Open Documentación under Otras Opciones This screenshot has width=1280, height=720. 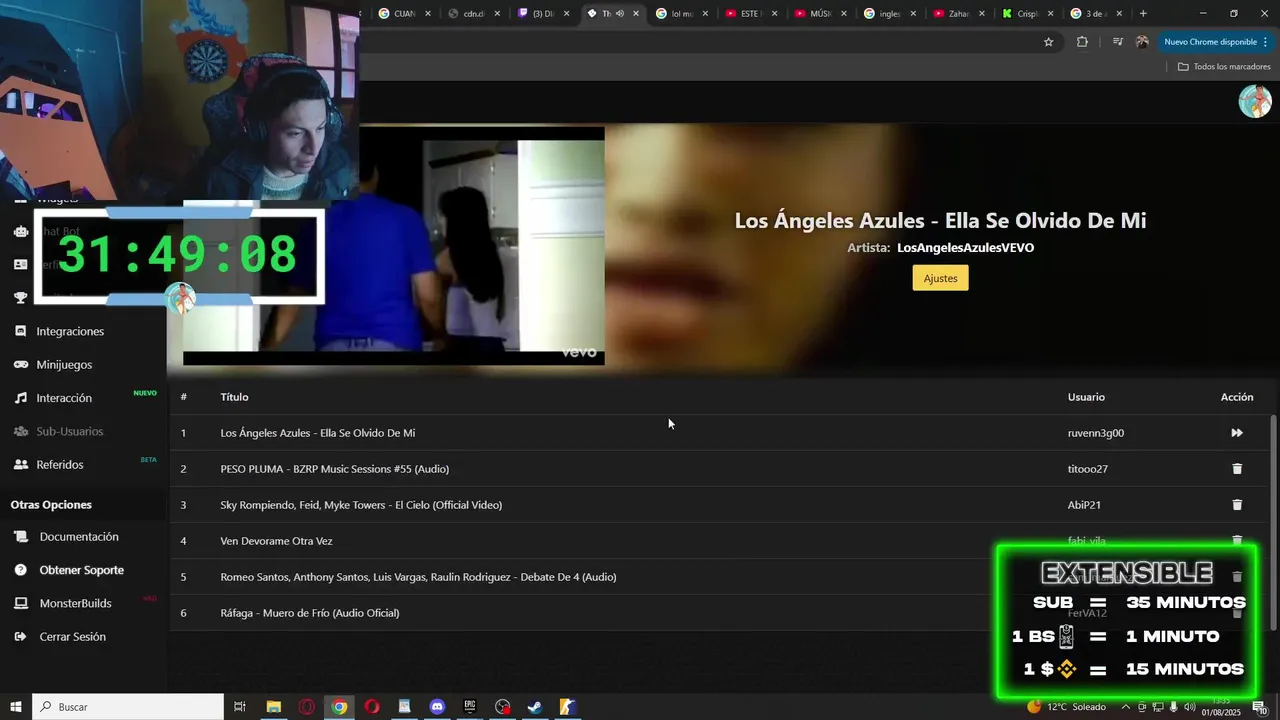coord(79,537)
